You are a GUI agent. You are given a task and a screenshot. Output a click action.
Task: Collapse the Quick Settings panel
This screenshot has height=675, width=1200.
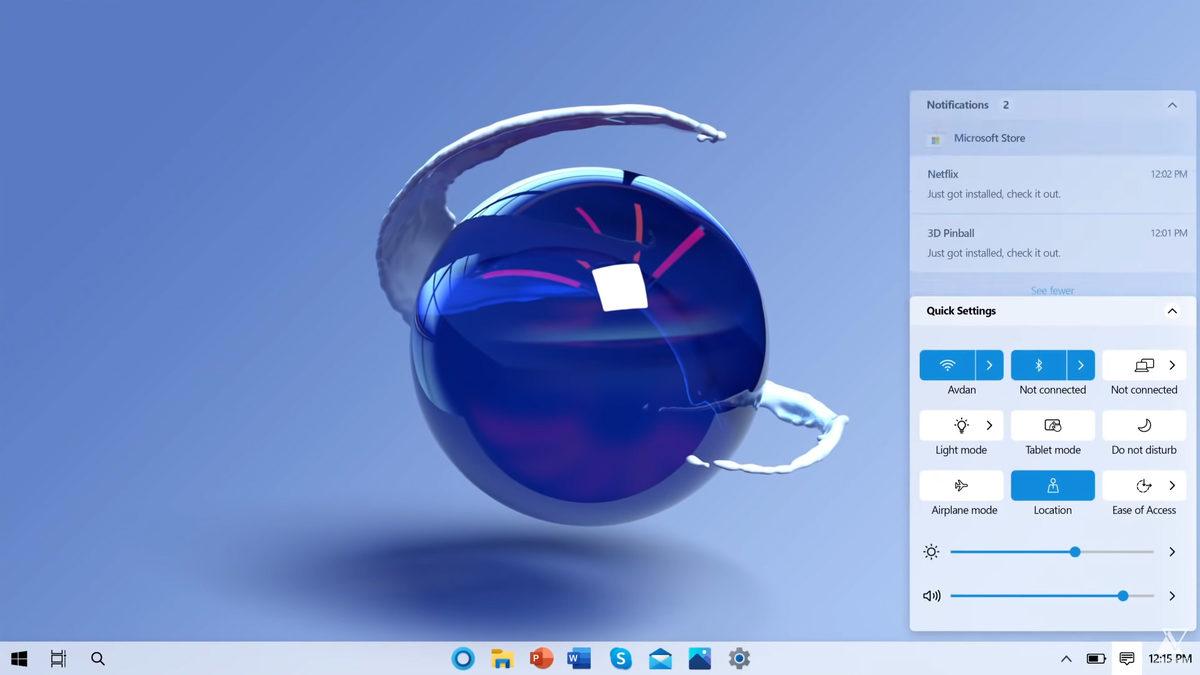(1171, 310)
